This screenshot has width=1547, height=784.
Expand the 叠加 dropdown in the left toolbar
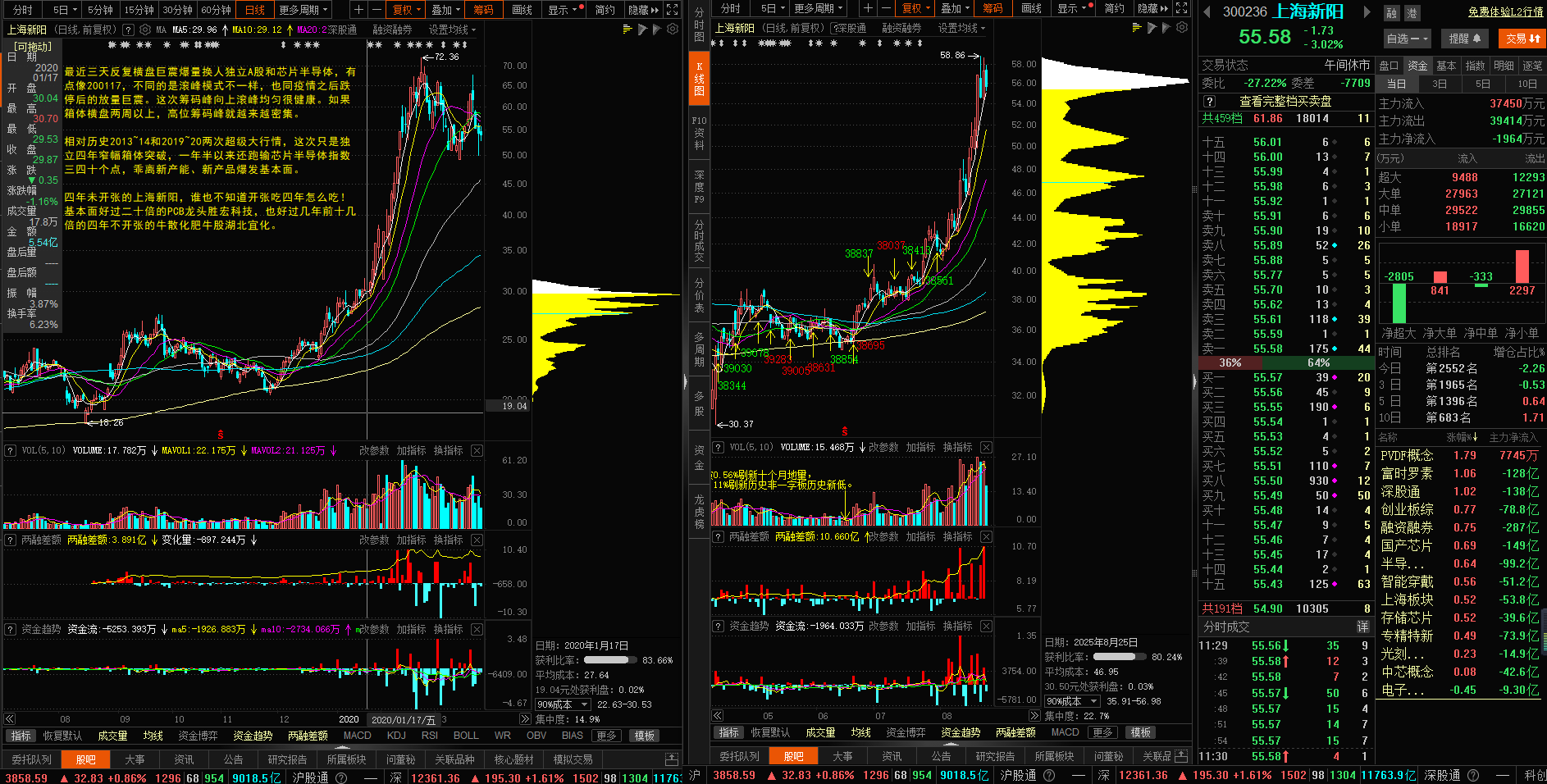tap(446, 10)
